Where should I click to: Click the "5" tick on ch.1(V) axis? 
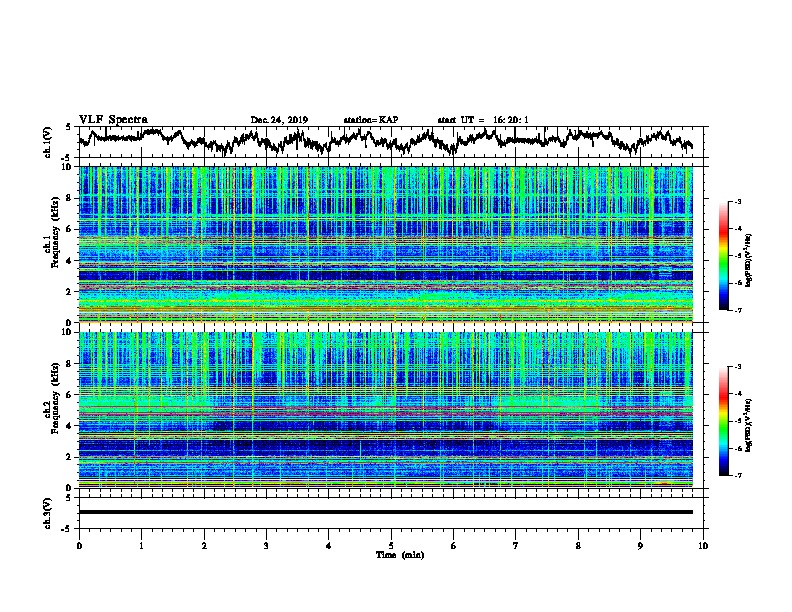point(68,127)
